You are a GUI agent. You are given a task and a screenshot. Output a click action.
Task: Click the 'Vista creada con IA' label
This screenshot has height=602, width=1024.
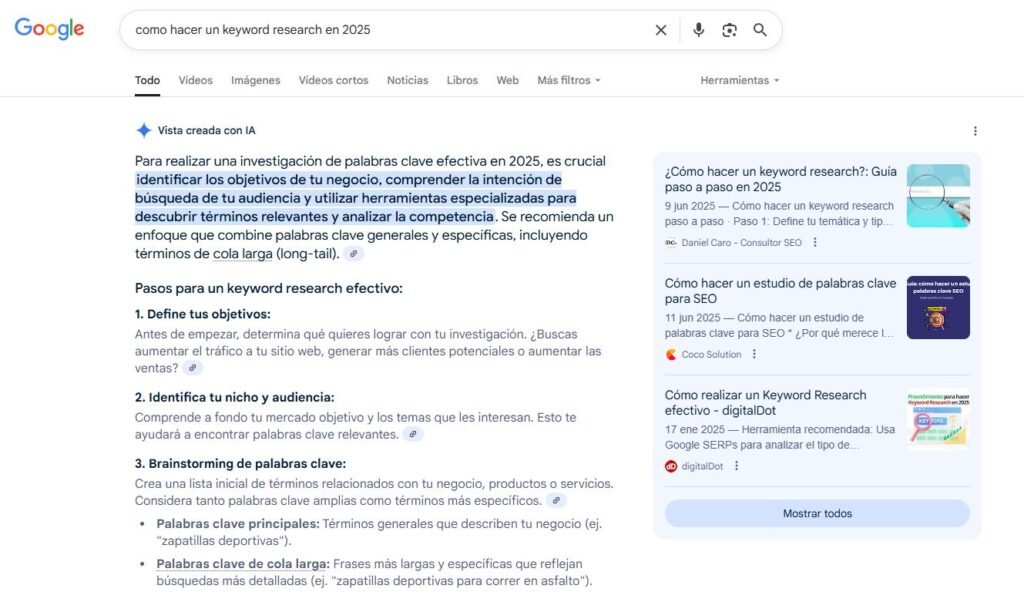click(206, 131)
